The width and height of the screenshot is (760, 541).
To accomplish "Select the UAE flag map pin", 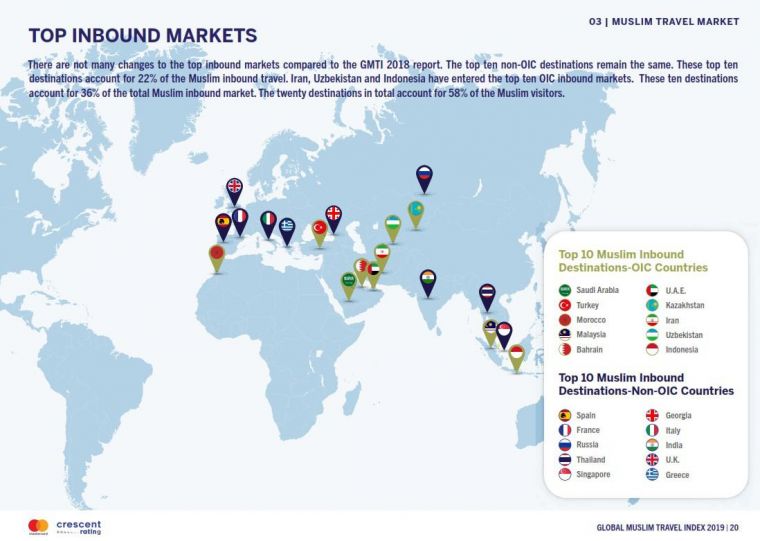I will pyautogui.click(x=373, y=274).
